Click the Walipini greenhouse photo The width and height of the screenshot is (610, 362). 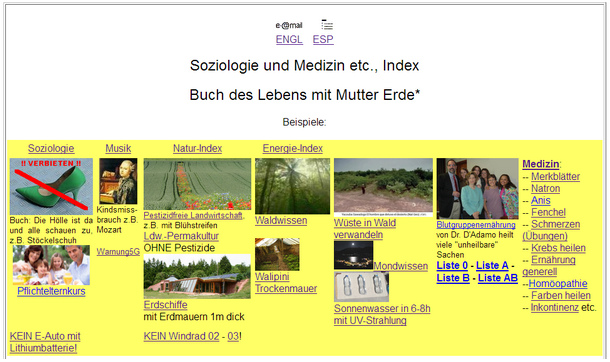click(277, 254)
